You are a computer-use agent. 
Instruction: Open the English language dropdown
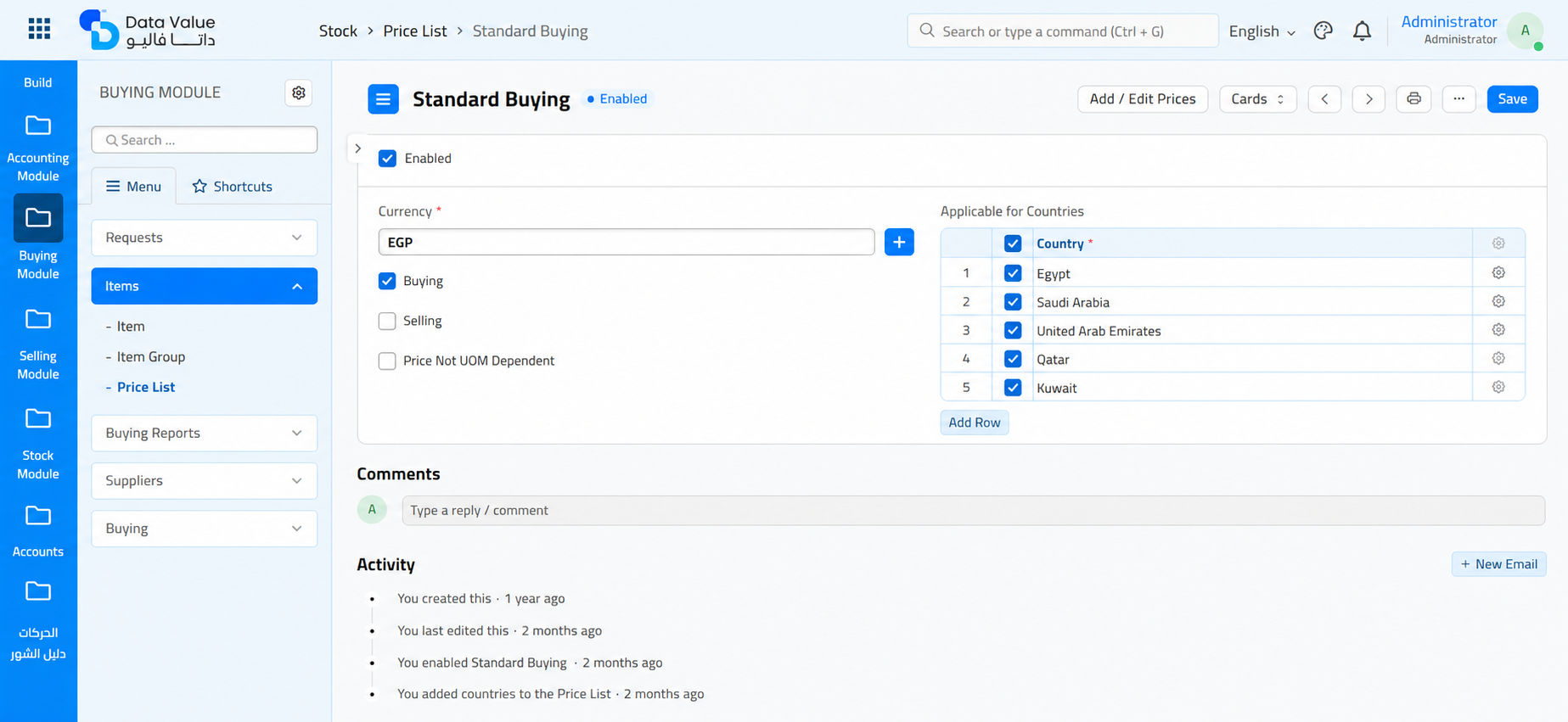[x=1262, y=31]
